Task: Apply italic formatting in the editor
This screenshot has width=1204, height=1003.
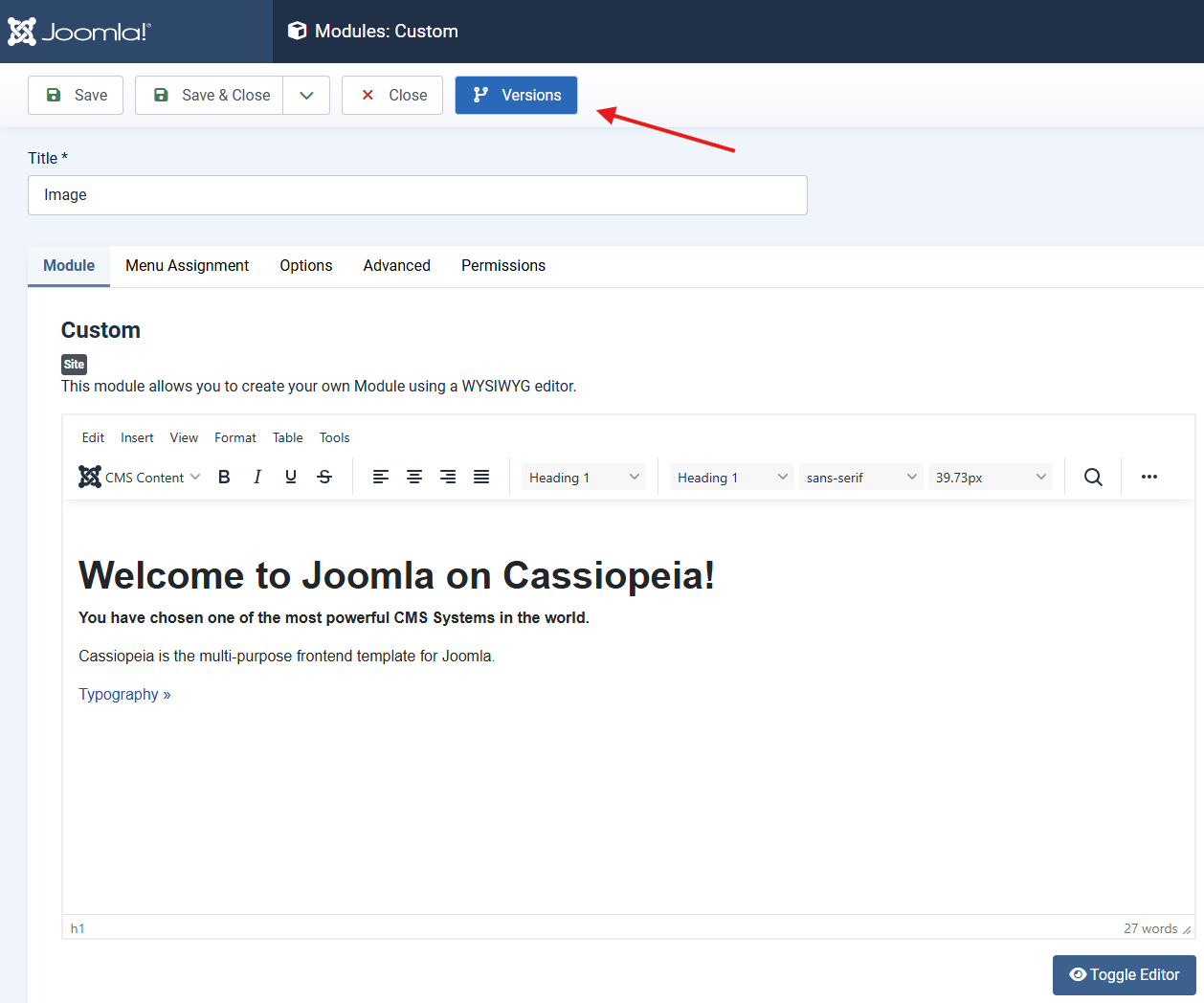Action: [256, 476]
